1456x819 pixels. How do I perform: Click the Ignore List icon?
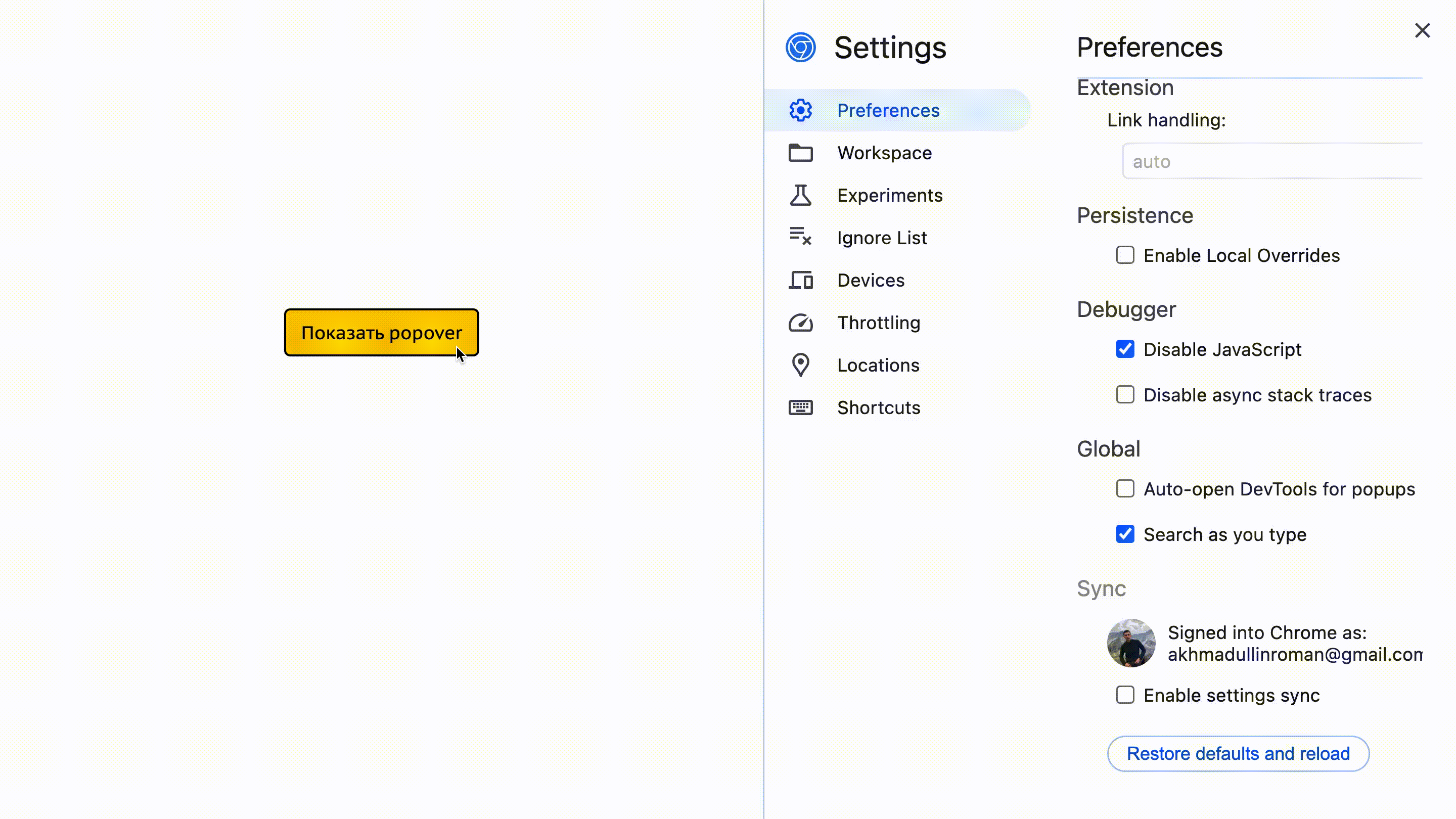coord(800,238)
